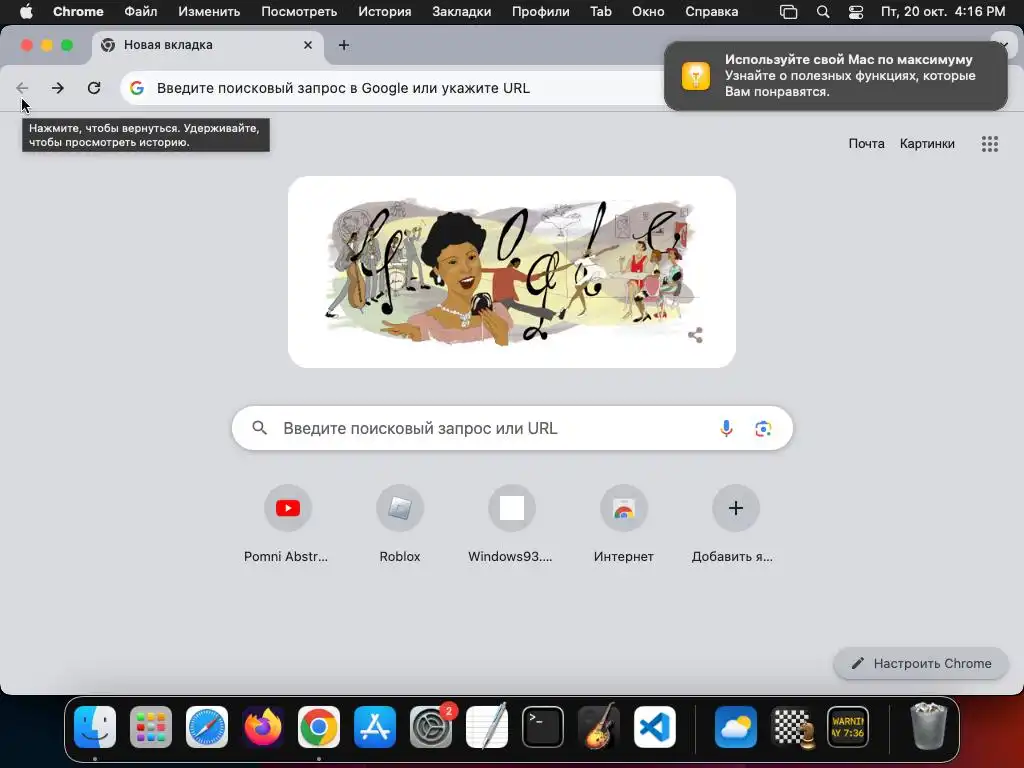The width and height of the screenshot is (1024, 768).
Task: Open a new tab with plus button
Action: pos(344,45)
